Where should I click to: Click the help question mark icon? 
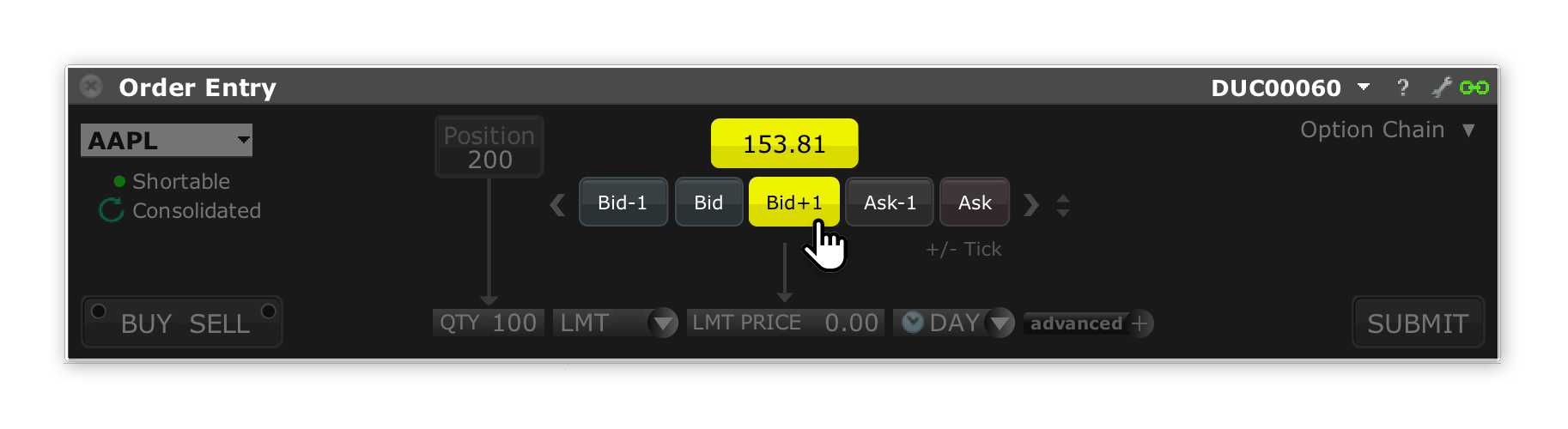click(1402, 88)
